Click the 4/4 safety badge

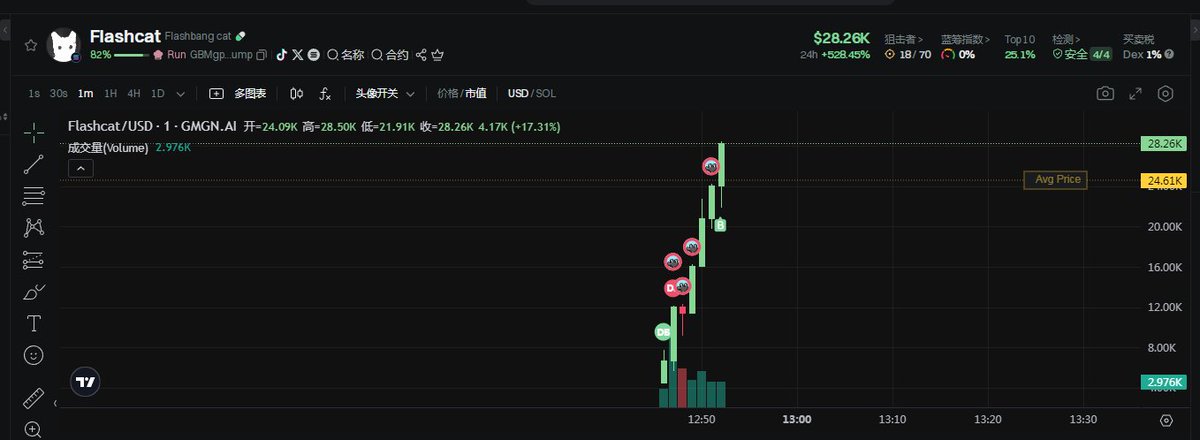[1101, 54]
